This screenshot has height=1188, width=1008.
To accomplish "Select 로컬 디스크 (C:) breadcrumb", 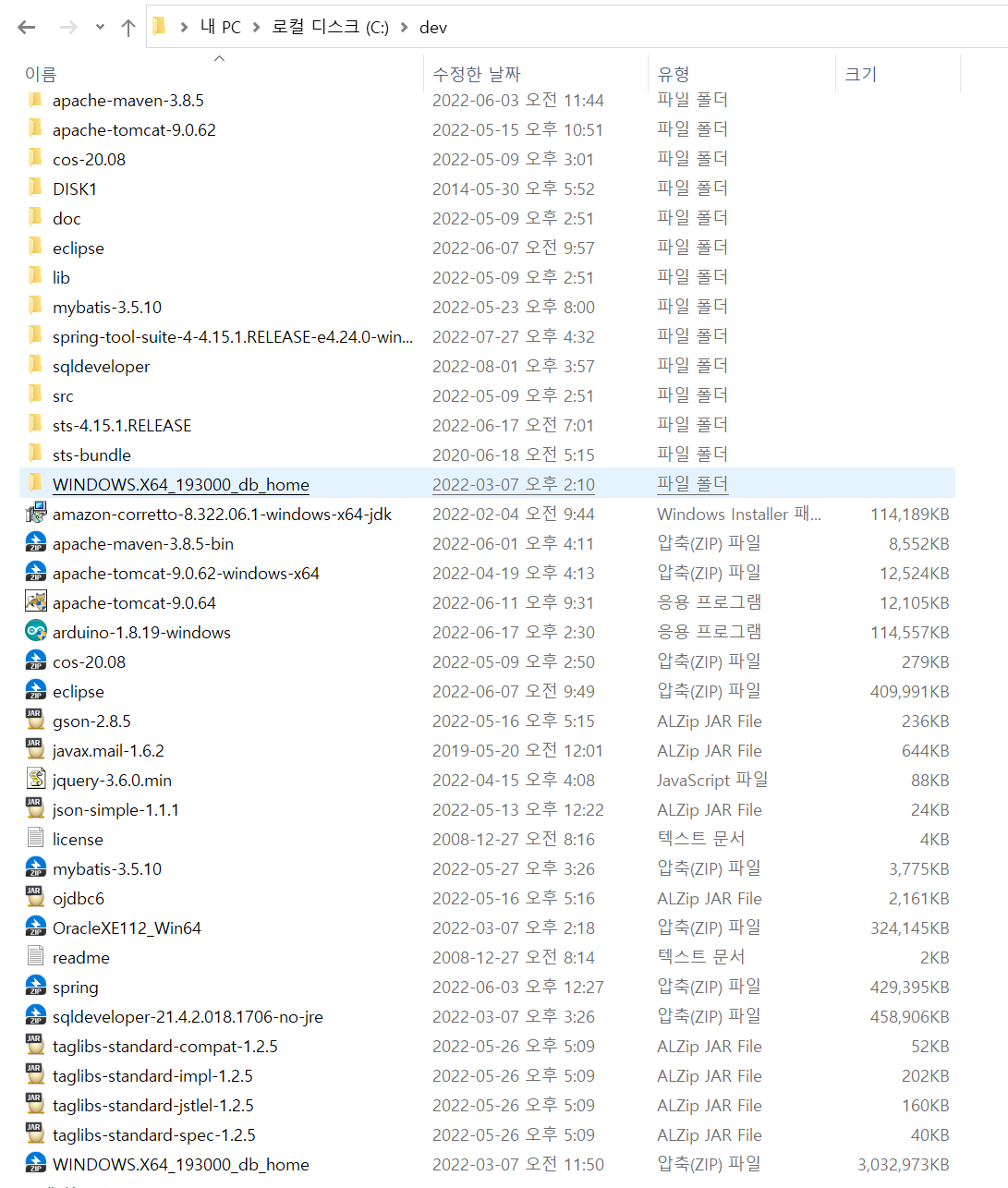I will point(330,27).
